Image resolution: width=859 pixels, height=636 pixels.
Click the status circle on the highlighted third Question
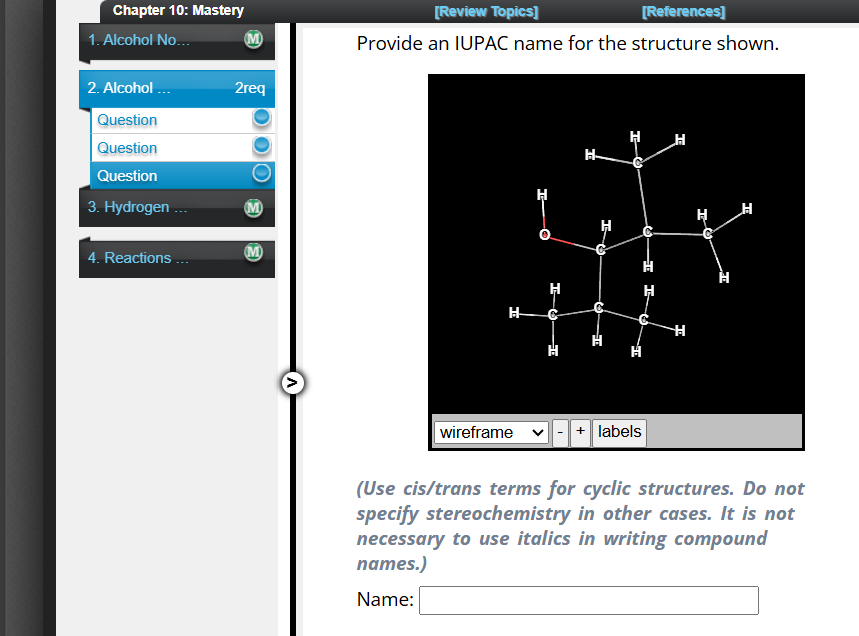pyautogui.click(x=261, y=173)
